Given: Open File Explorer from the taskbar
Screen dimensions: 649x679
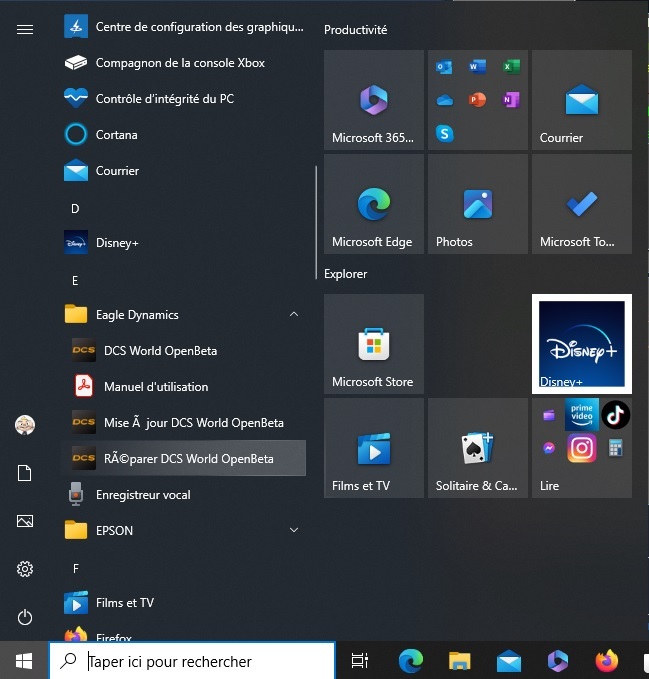Looking at the screenshot, I should [459, 661].
